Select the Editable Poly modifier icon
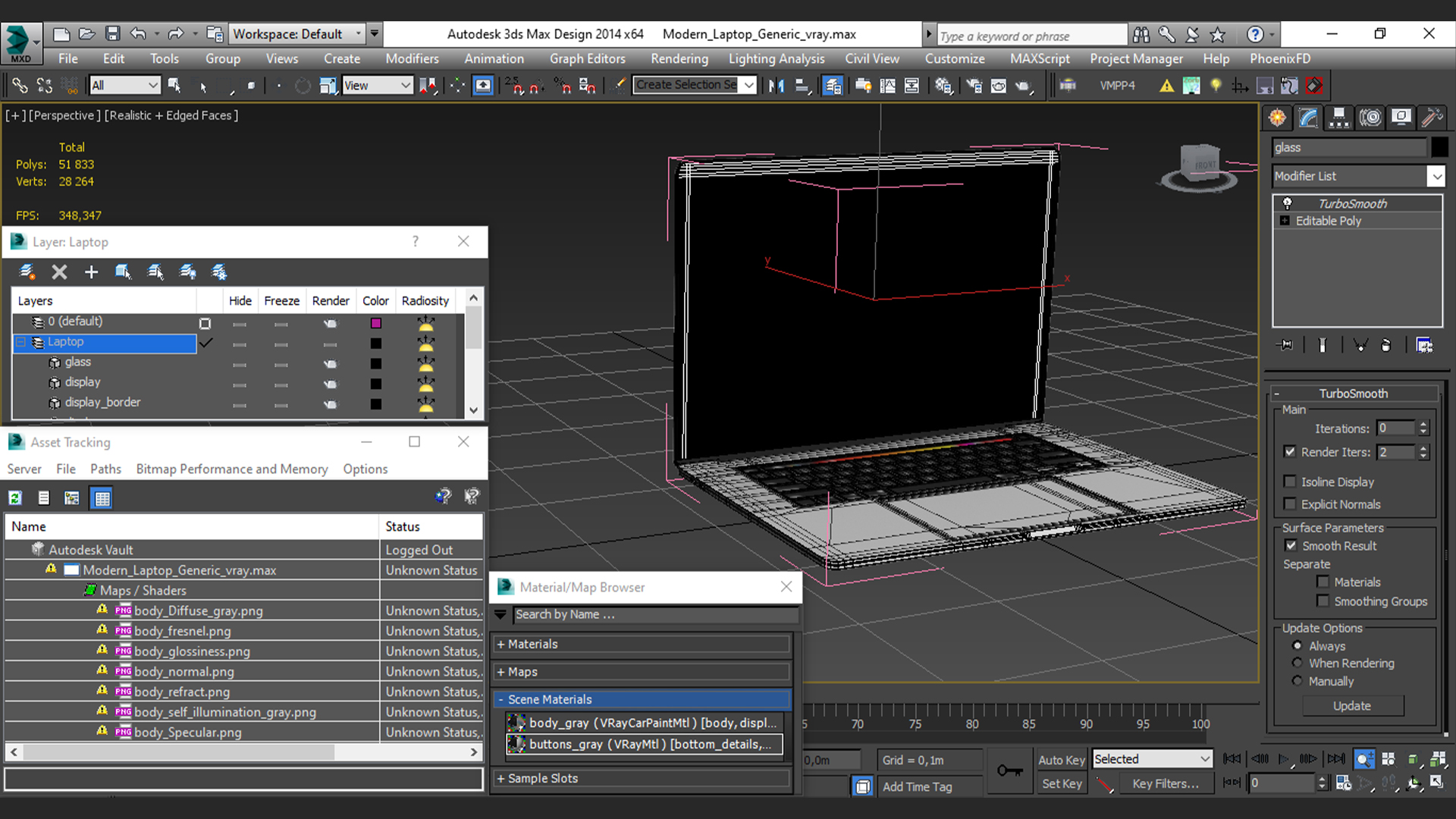The height and width of the screenshot is (819, 1456). pos(1283,221)
